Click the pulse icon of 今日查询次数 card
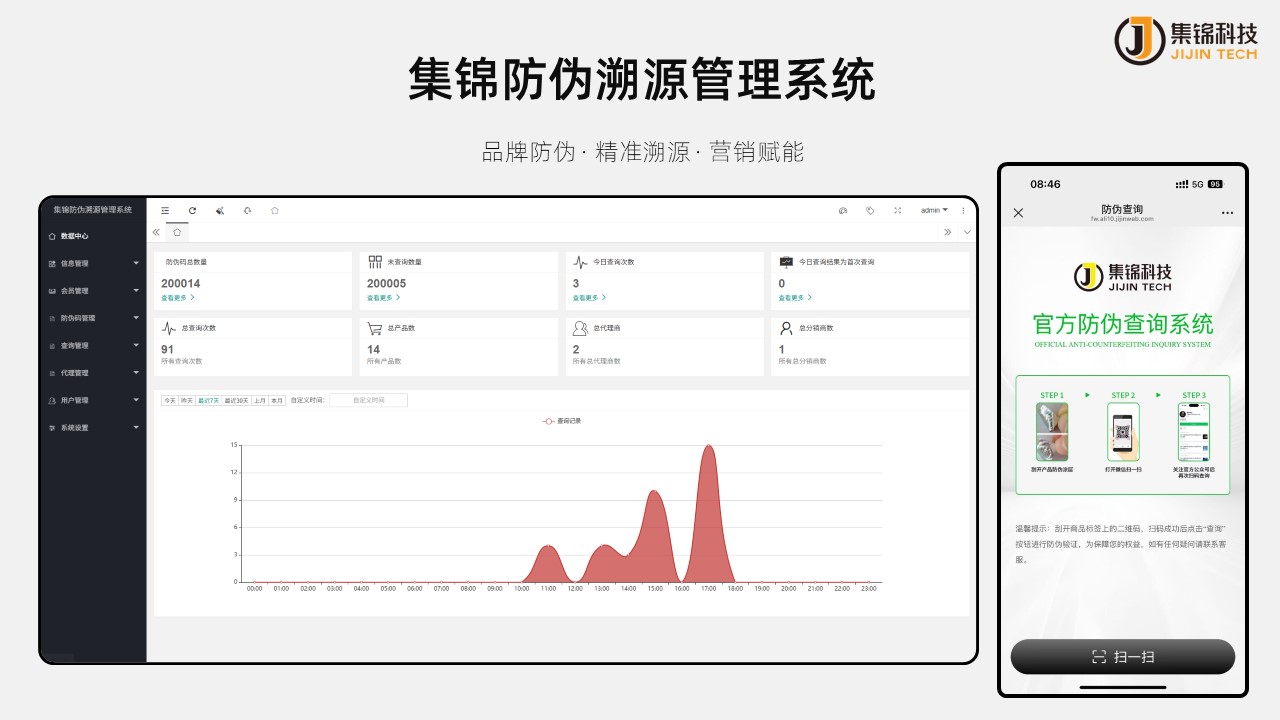The width and height of the screenshot is (1280, 720). click(581, 262)
